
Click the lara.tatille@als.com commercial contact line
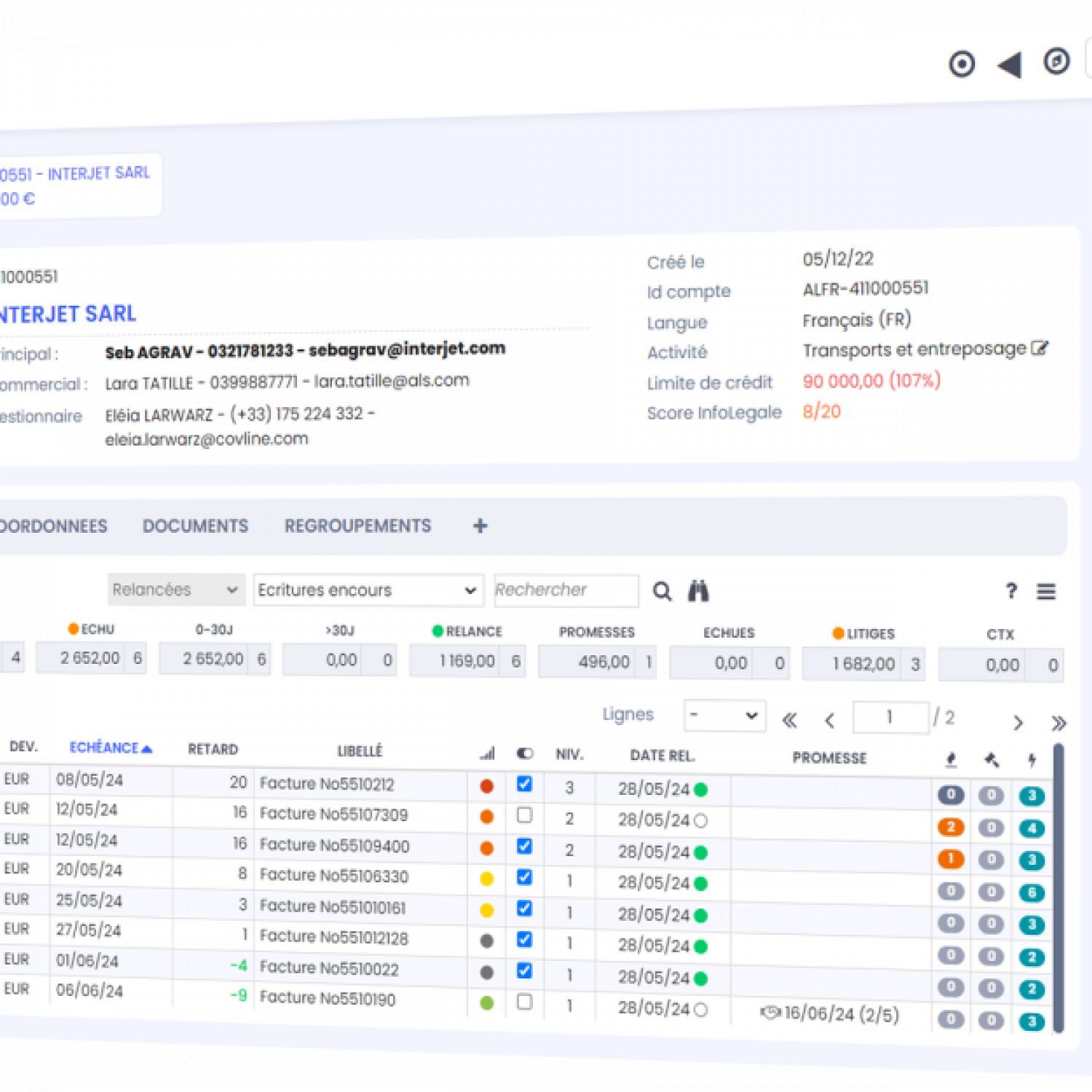pos(287,381)
